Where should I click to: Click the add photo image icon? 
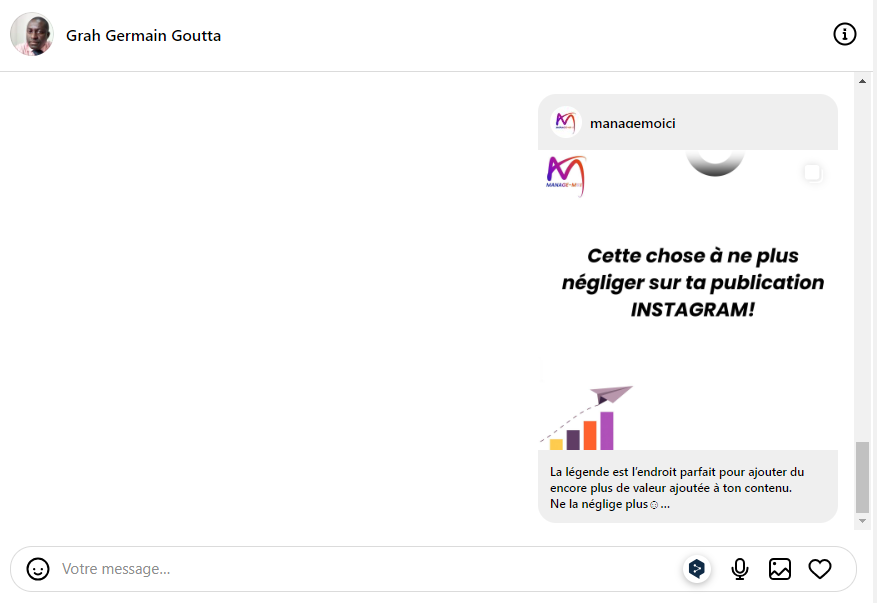tap(780, 569)
